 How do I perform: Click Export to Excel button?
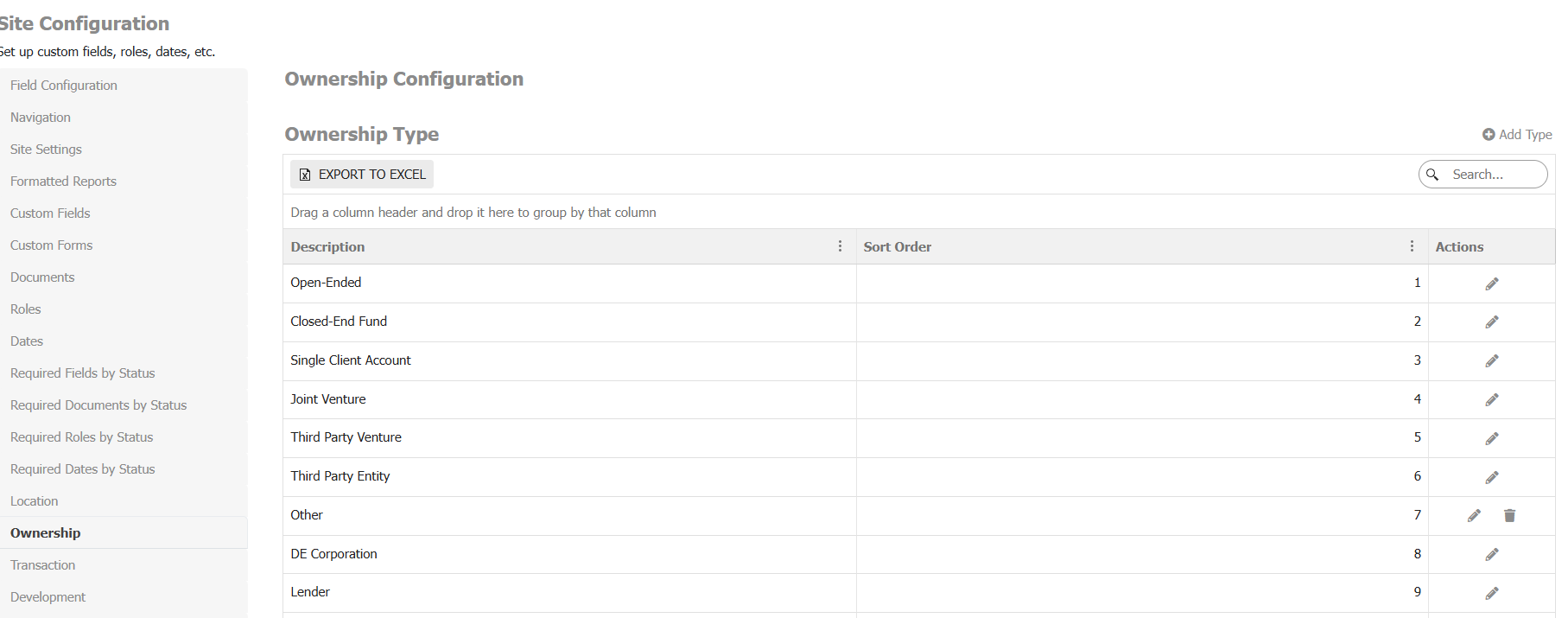point(362,175)
